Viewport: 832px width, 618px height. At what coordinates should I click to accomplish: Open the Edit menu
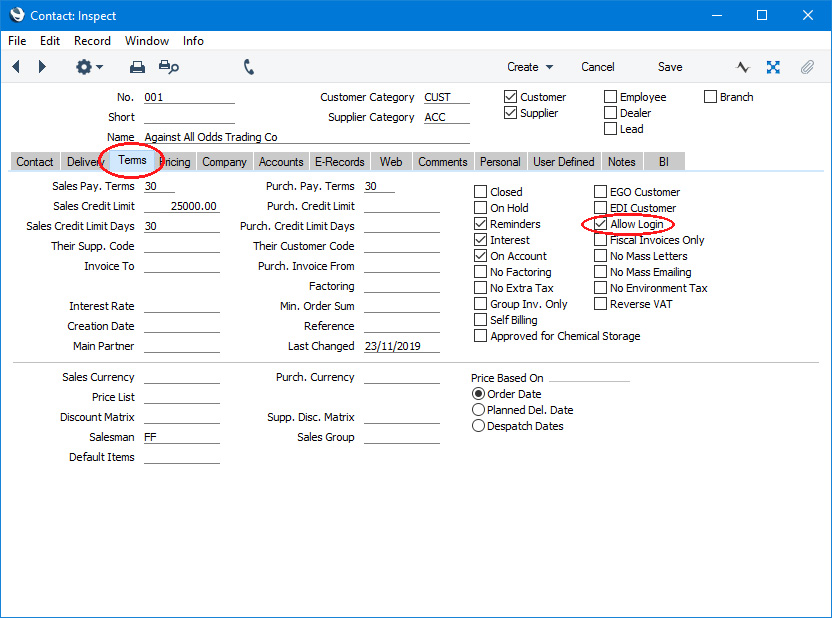coord(50,41)
